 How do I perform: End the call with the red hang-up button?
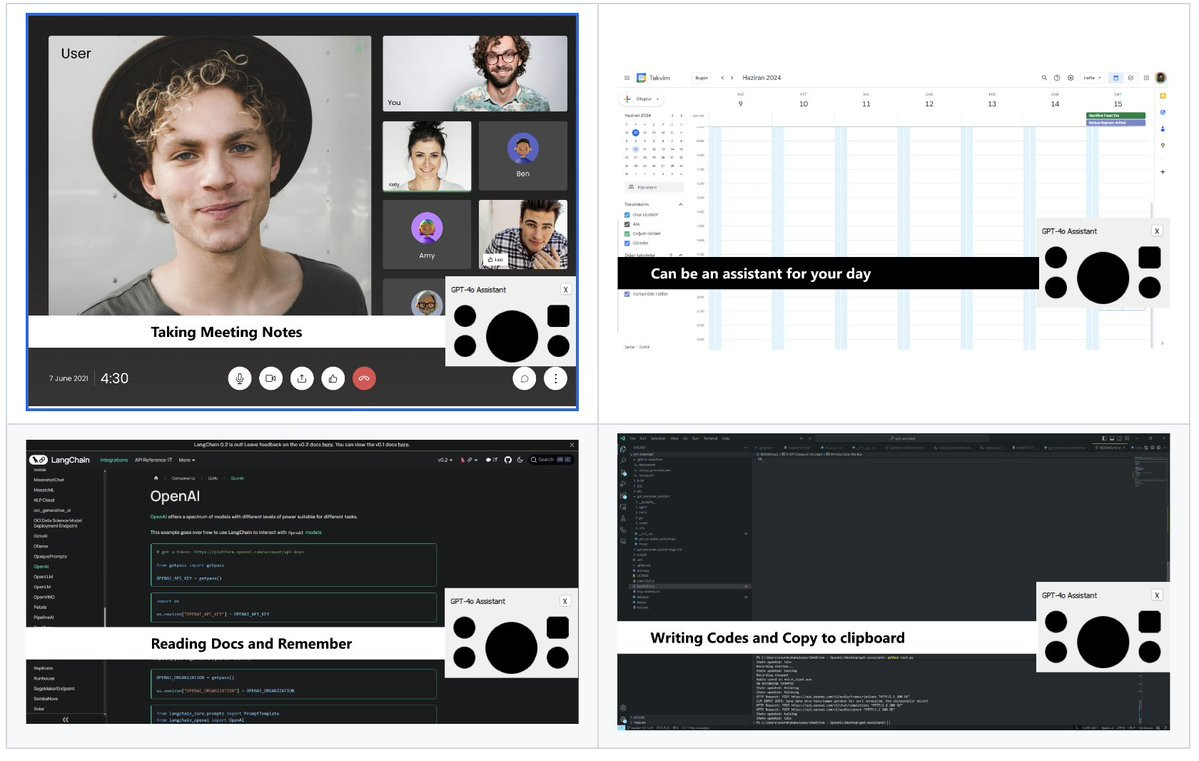[x=364, y=378]
